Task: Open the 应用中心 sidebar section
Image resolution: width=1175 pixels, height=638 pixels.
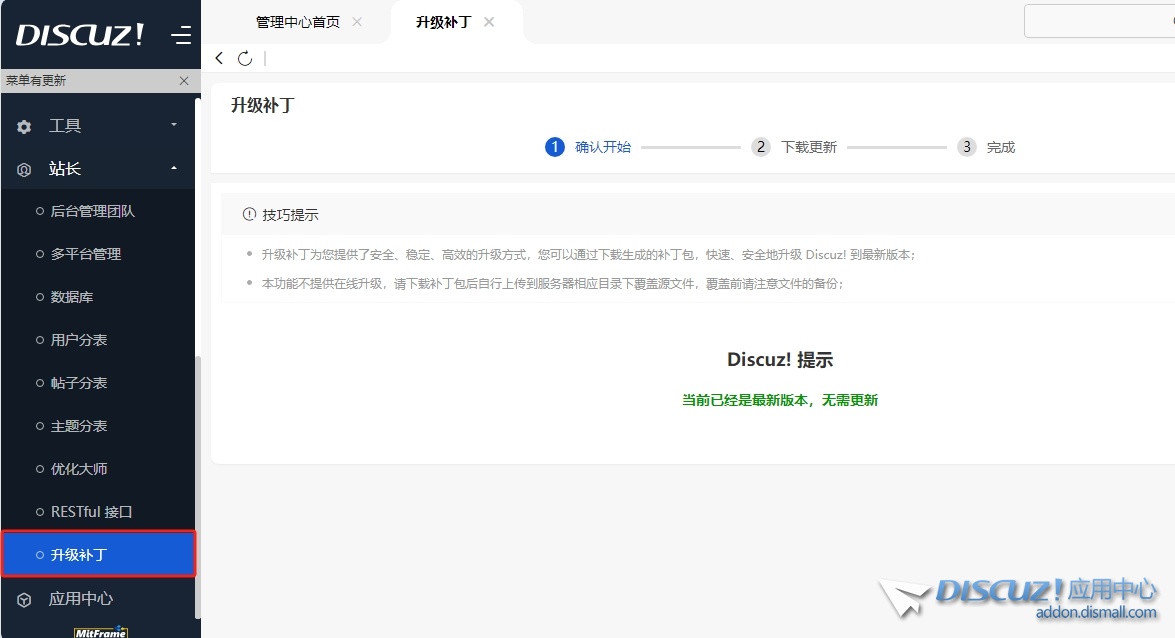Action: coord(81,599)
